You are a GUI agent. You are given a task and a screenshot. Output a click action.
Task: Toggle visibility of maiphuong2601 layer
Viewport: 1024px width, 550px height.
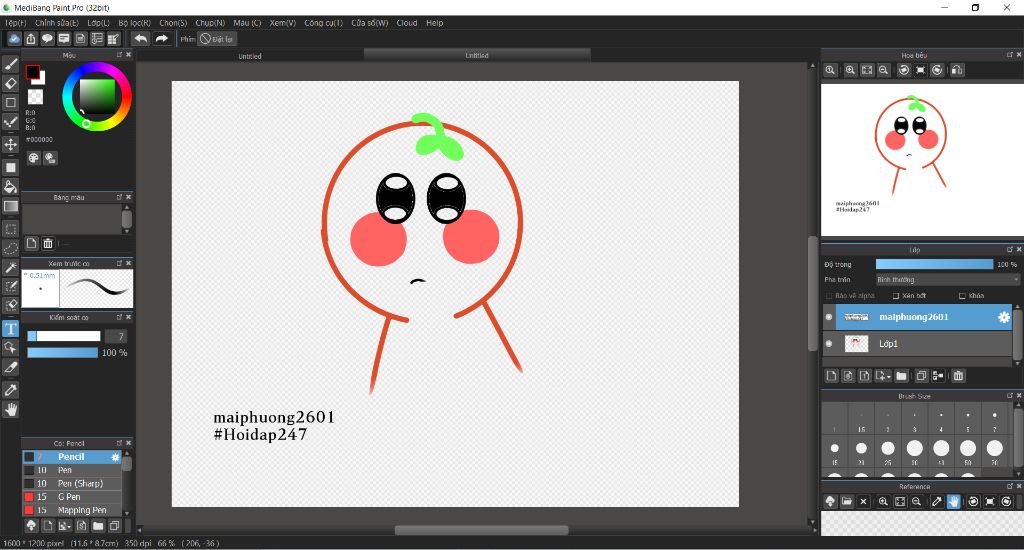829,317
